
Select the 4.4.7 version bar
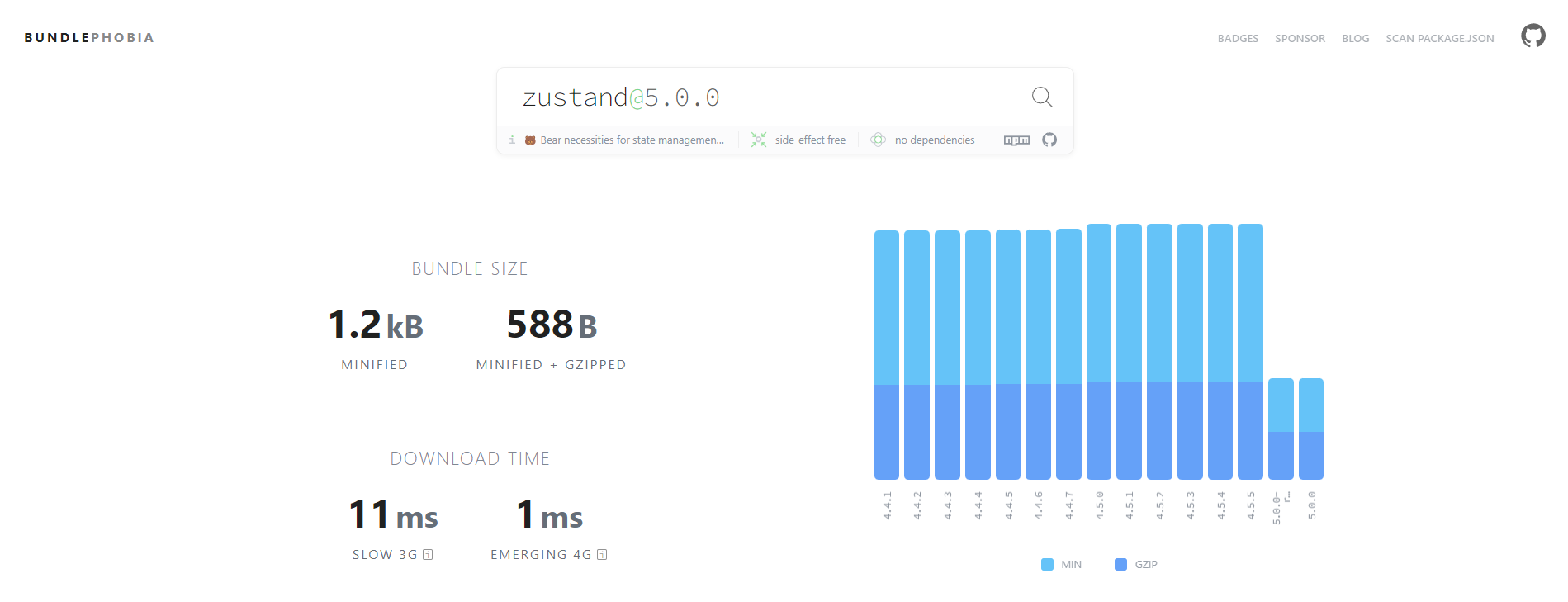[x=1068, y=354]
